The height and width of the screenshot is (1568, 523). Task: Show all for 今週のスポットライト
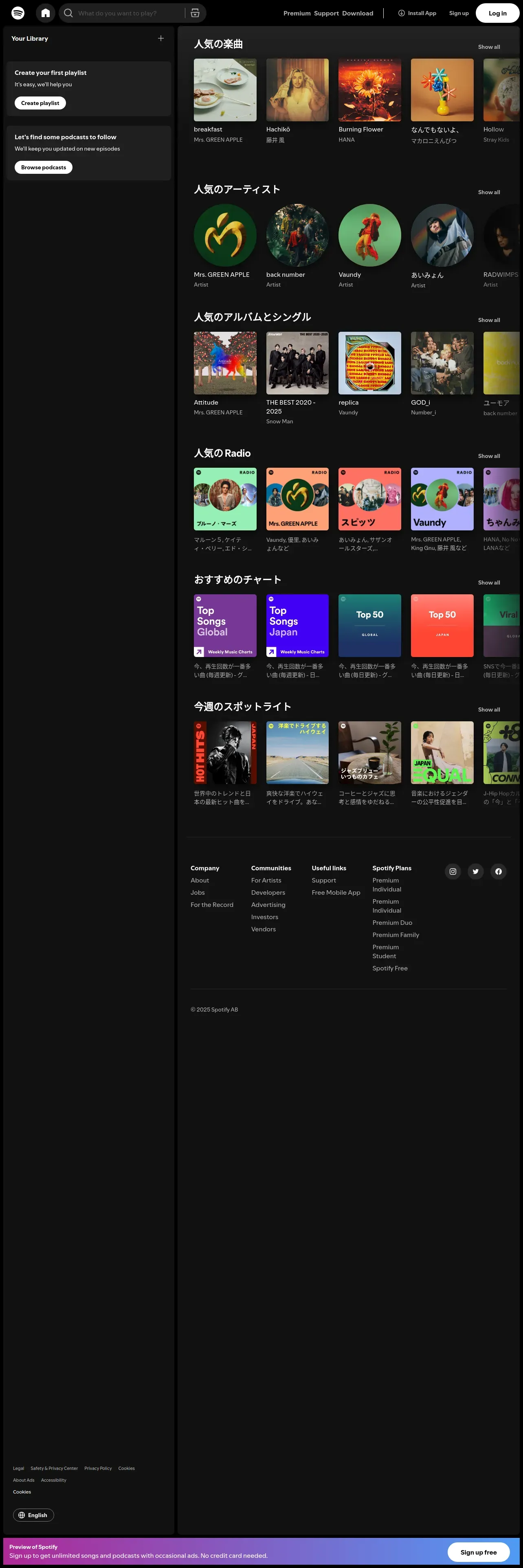489,709
